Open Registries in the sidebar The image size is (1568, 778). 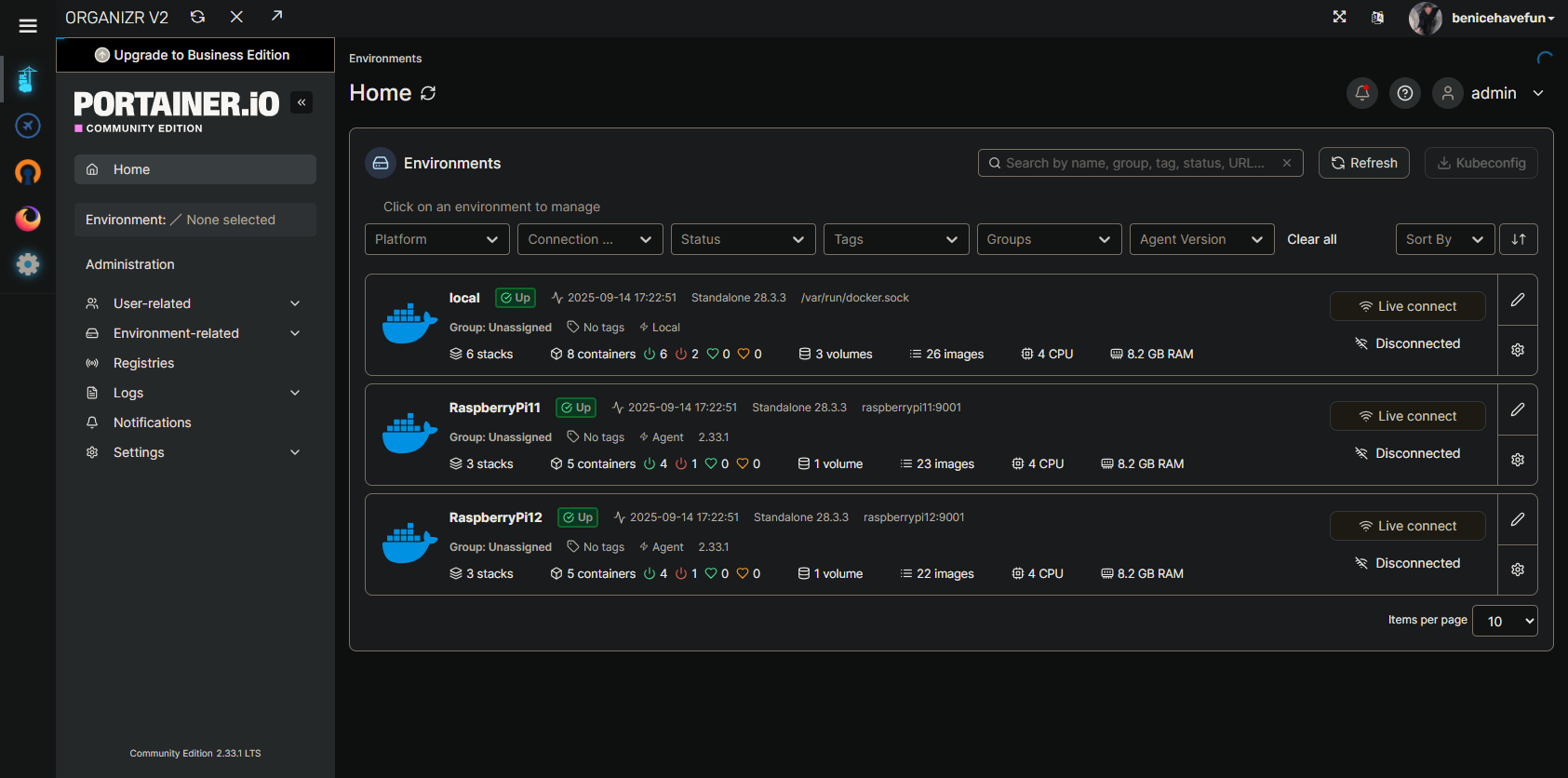click(143, 363)
